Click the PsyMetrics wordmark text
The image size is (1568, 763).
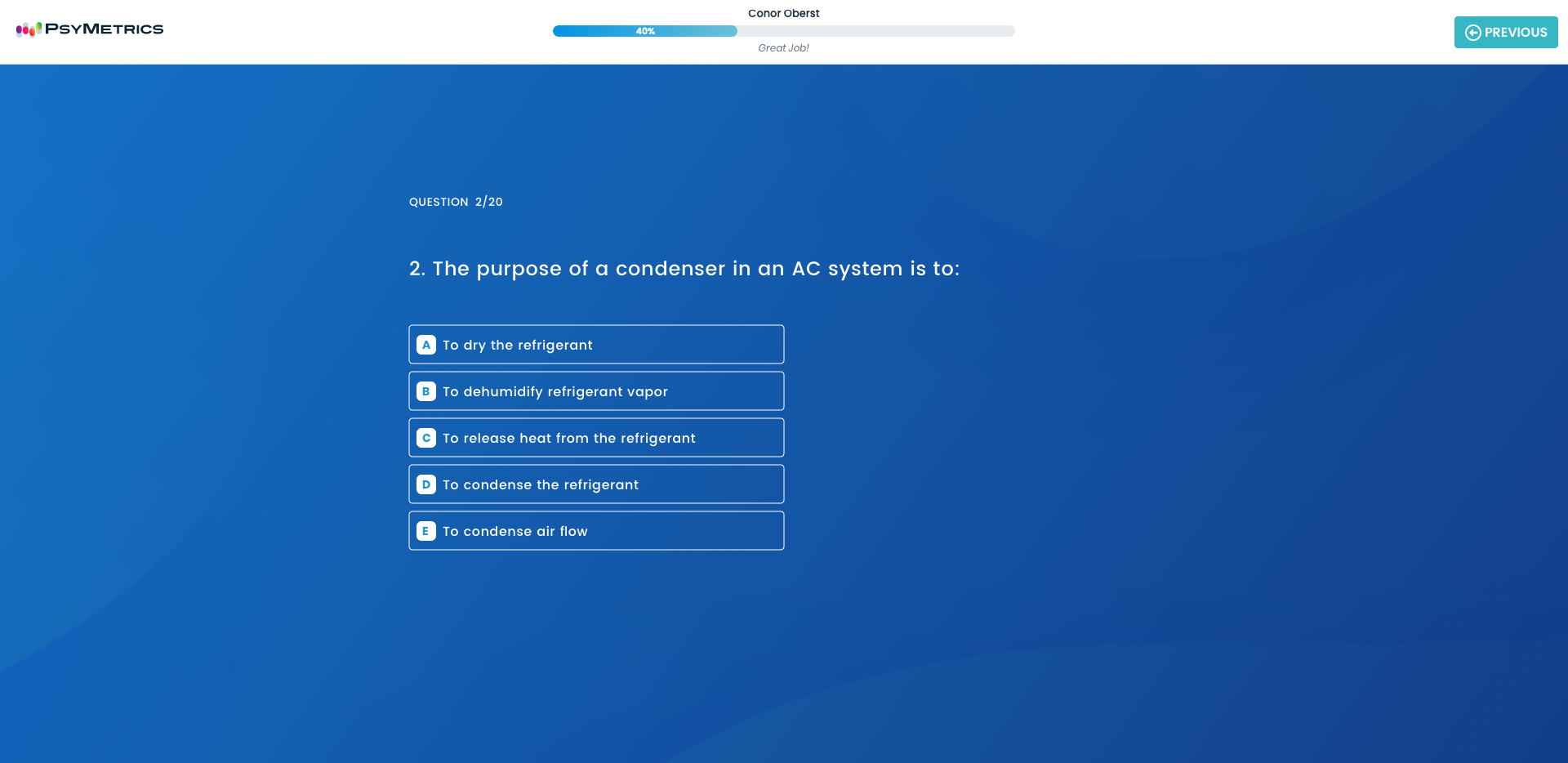tap(105, 29)
